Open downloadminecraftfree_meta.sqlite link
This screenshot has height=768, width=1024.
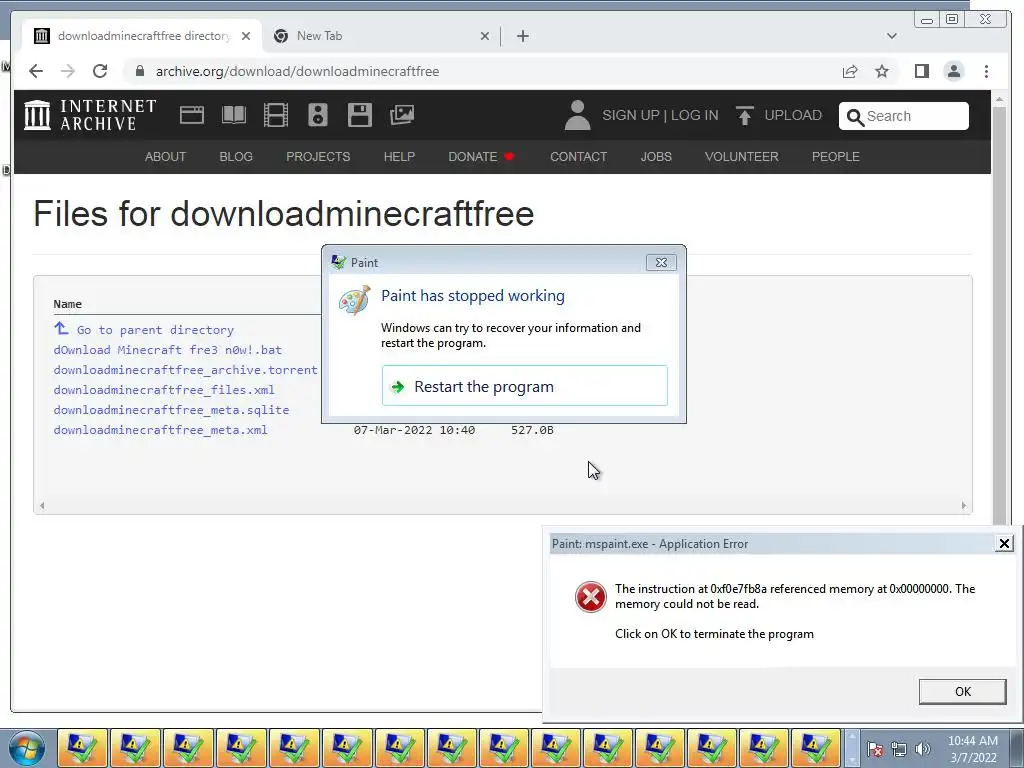tap(171, 410)
